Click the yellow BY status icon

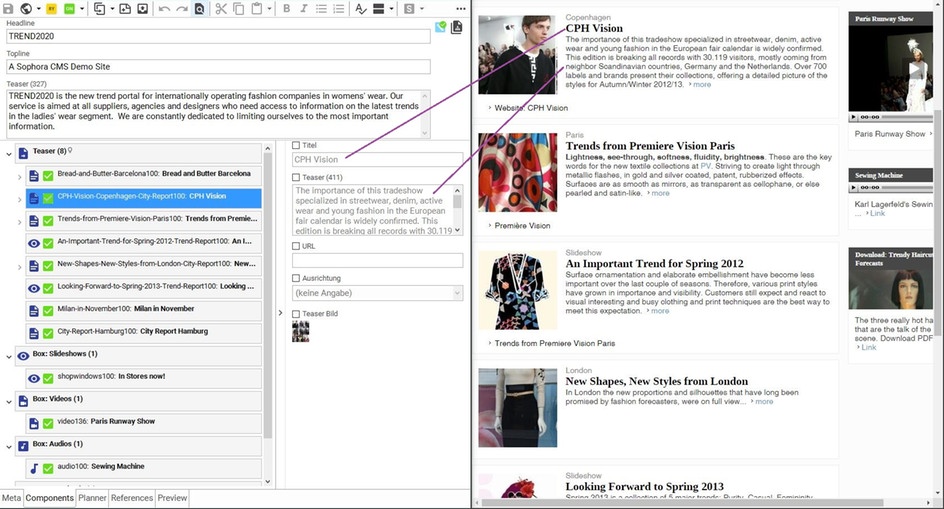coord(52,8)
